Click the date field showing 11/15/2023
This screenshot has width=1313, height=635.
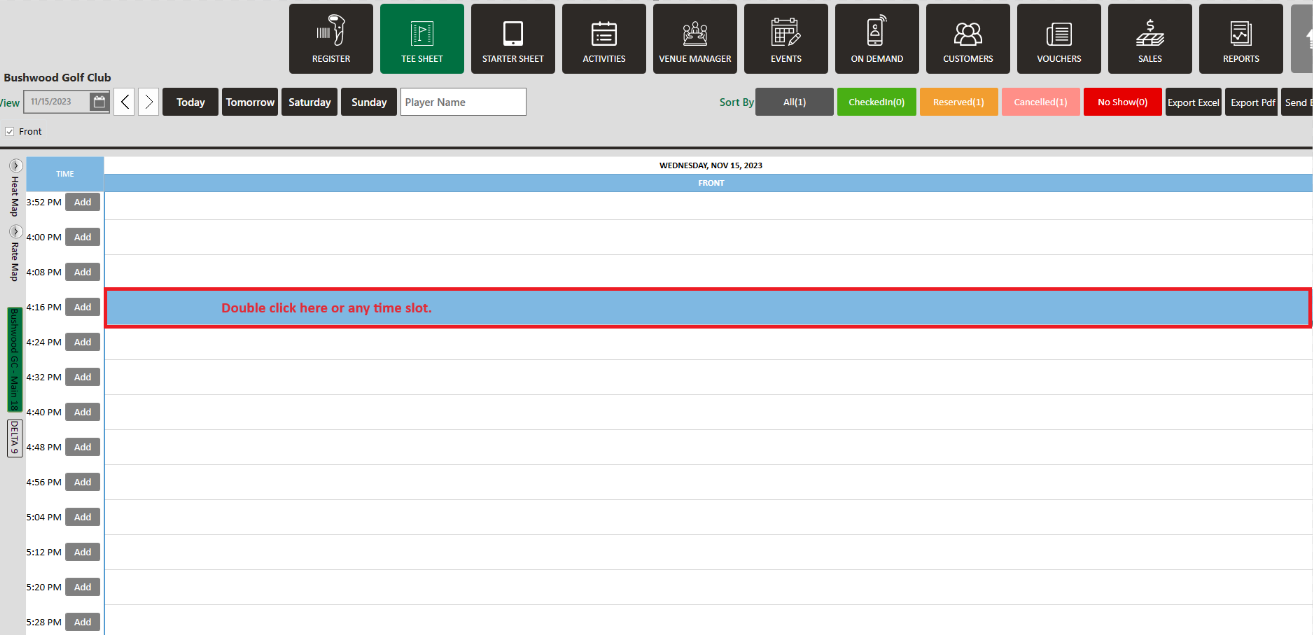(x=57, y=102)
